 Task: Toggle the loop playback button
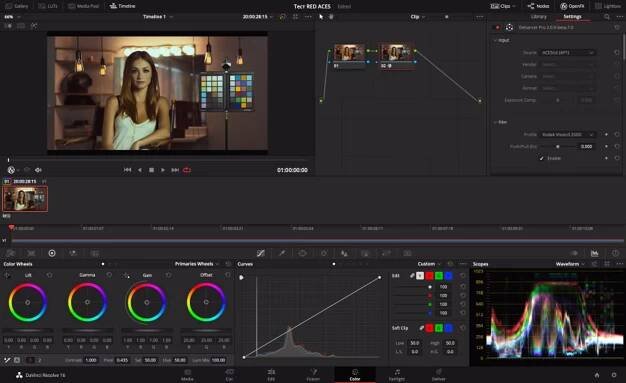[x=186, y=170]
